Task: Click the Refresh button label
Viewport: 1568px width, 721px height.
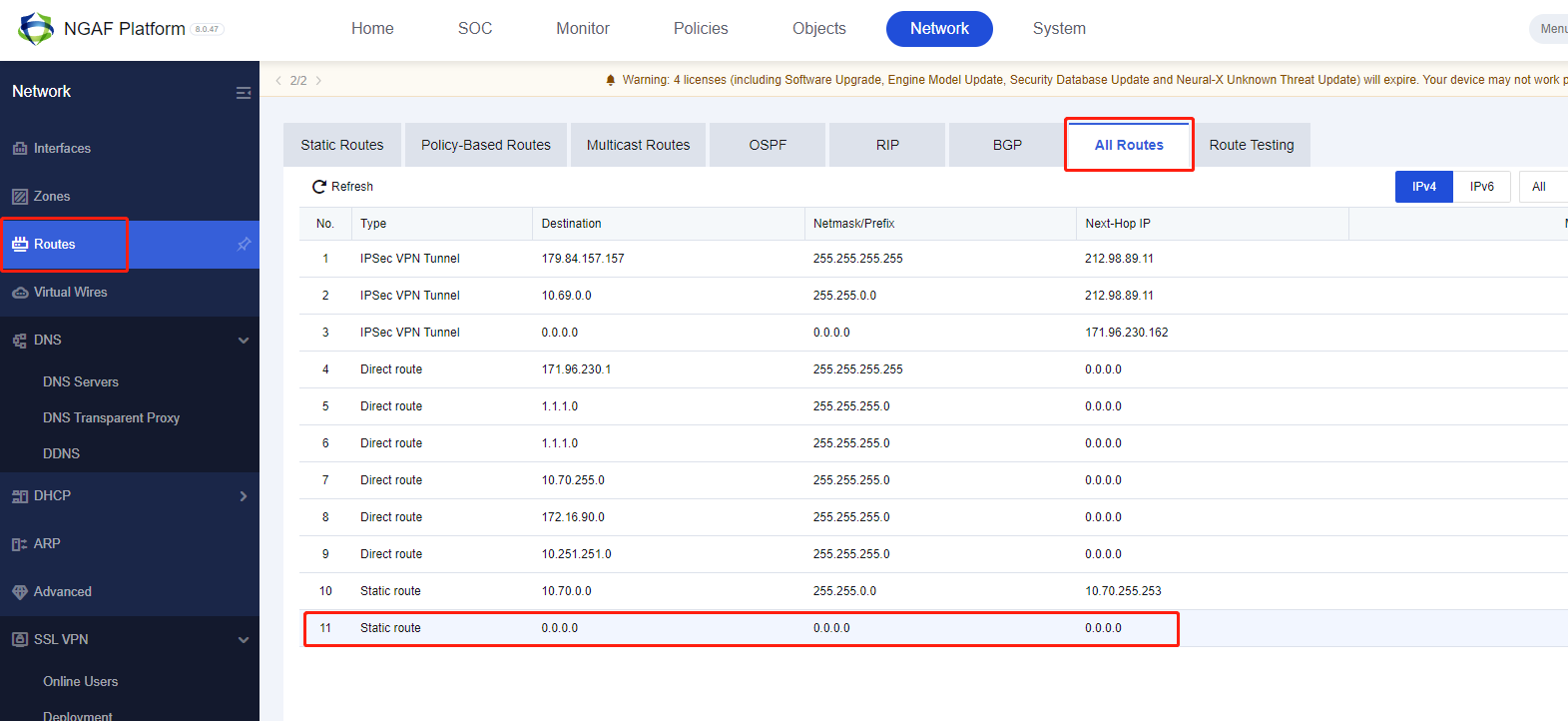Action: coord(352,187)
